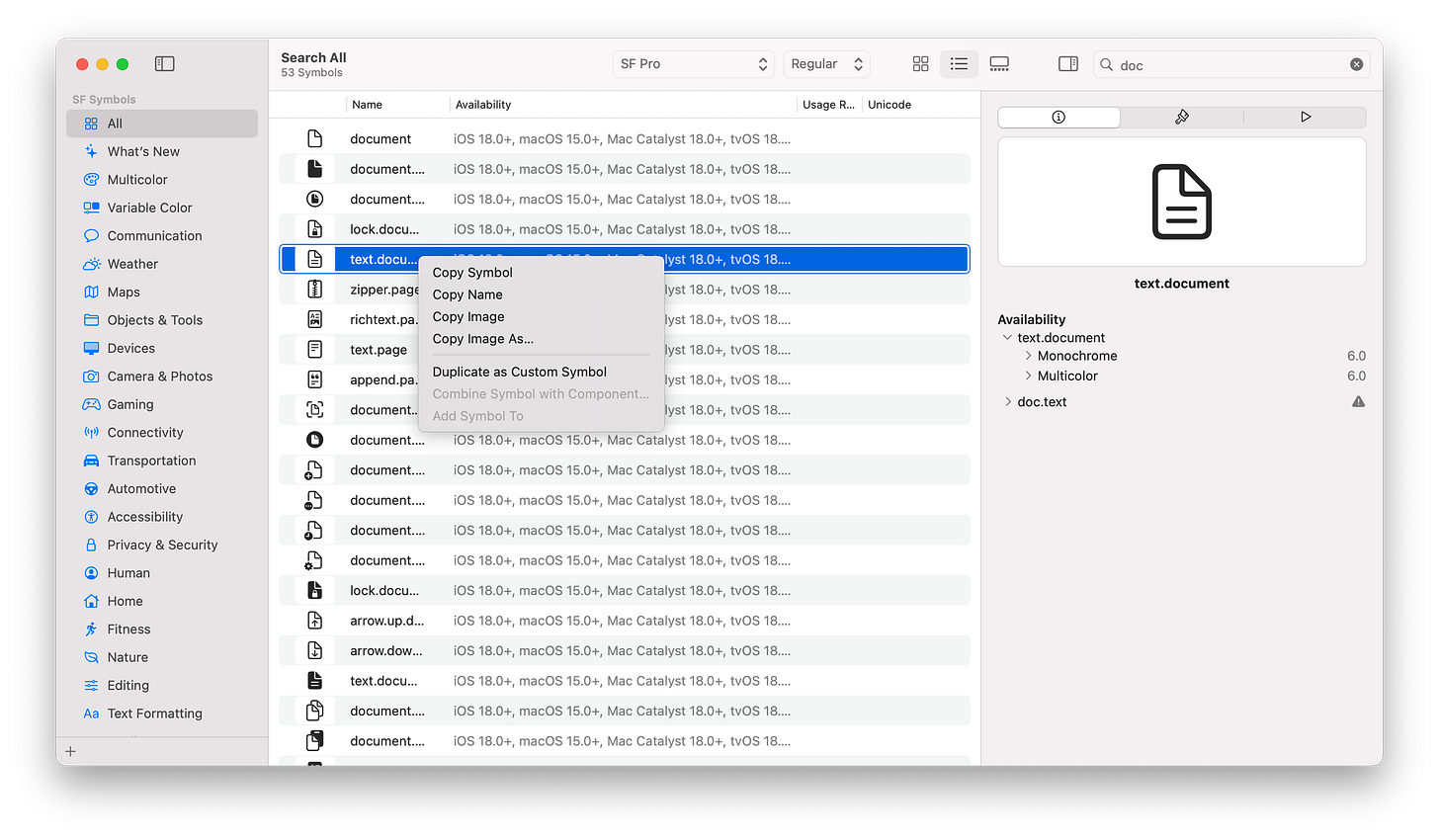Select the All category in sidebar

click(162, 124)
